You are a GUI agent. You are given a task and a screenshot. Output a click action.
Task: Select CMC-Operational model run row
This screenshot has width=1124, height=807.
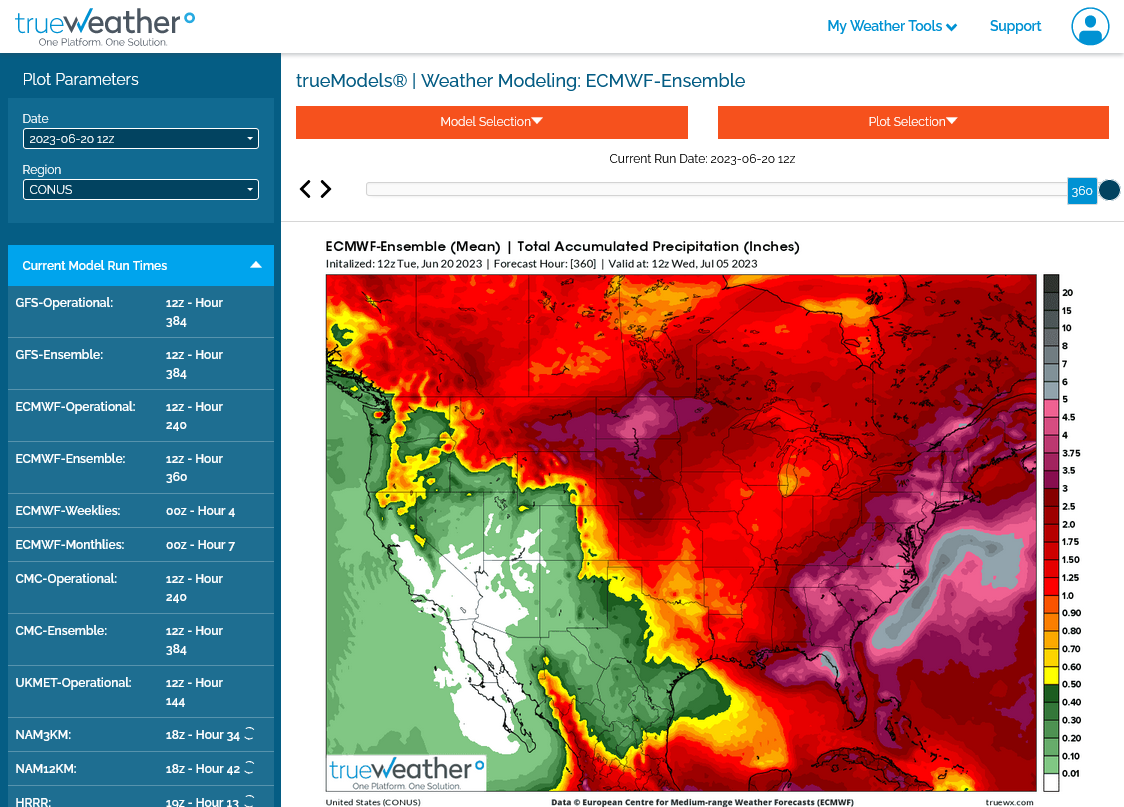pos(140,588)
